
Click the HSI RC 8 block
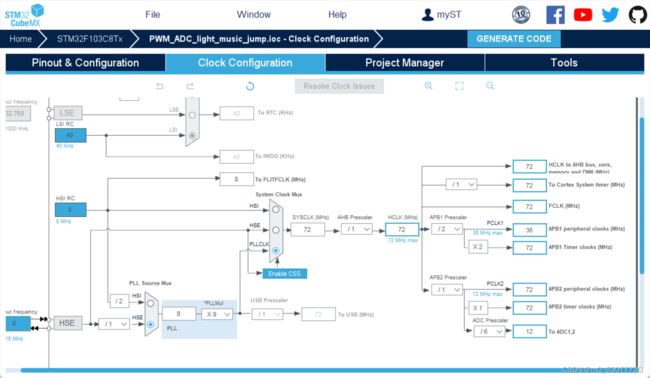coord(70,210)
